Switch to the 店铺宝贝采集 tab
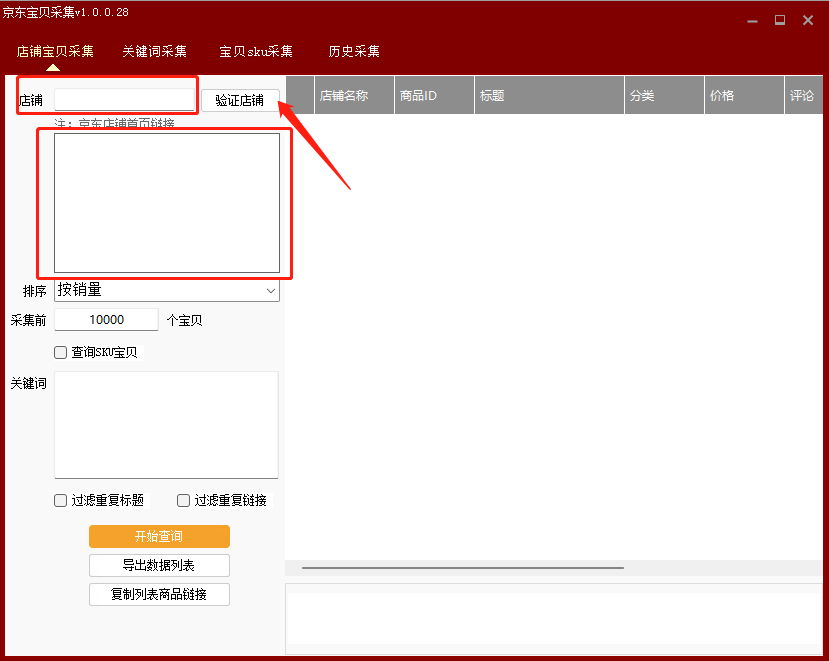Viewport: 829px width, 661px height. (x=55, y=51)
